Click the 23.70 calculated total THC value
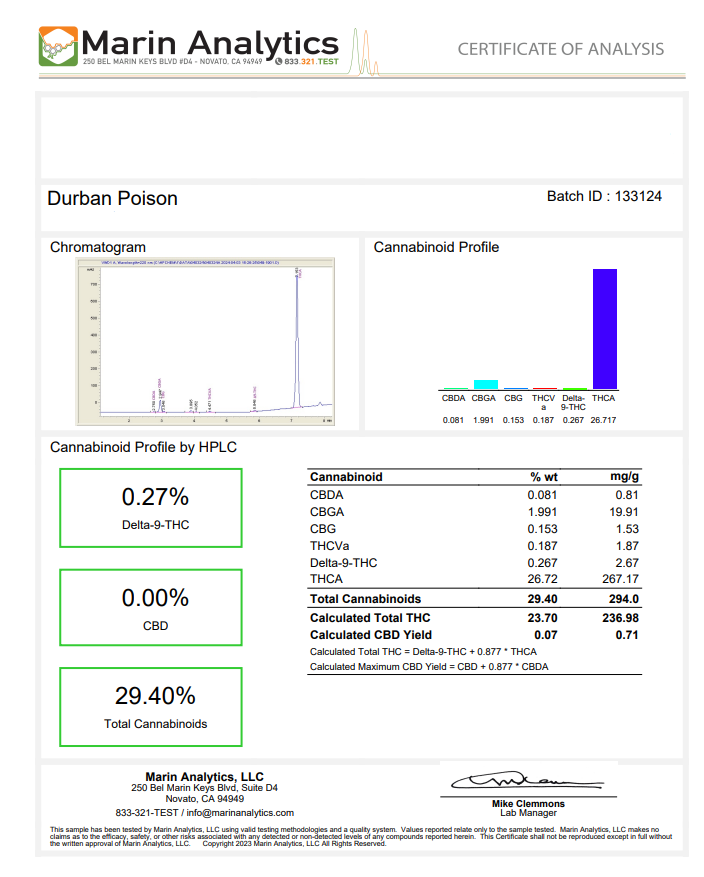Viewport: 704px width, 877px height. 542,618
